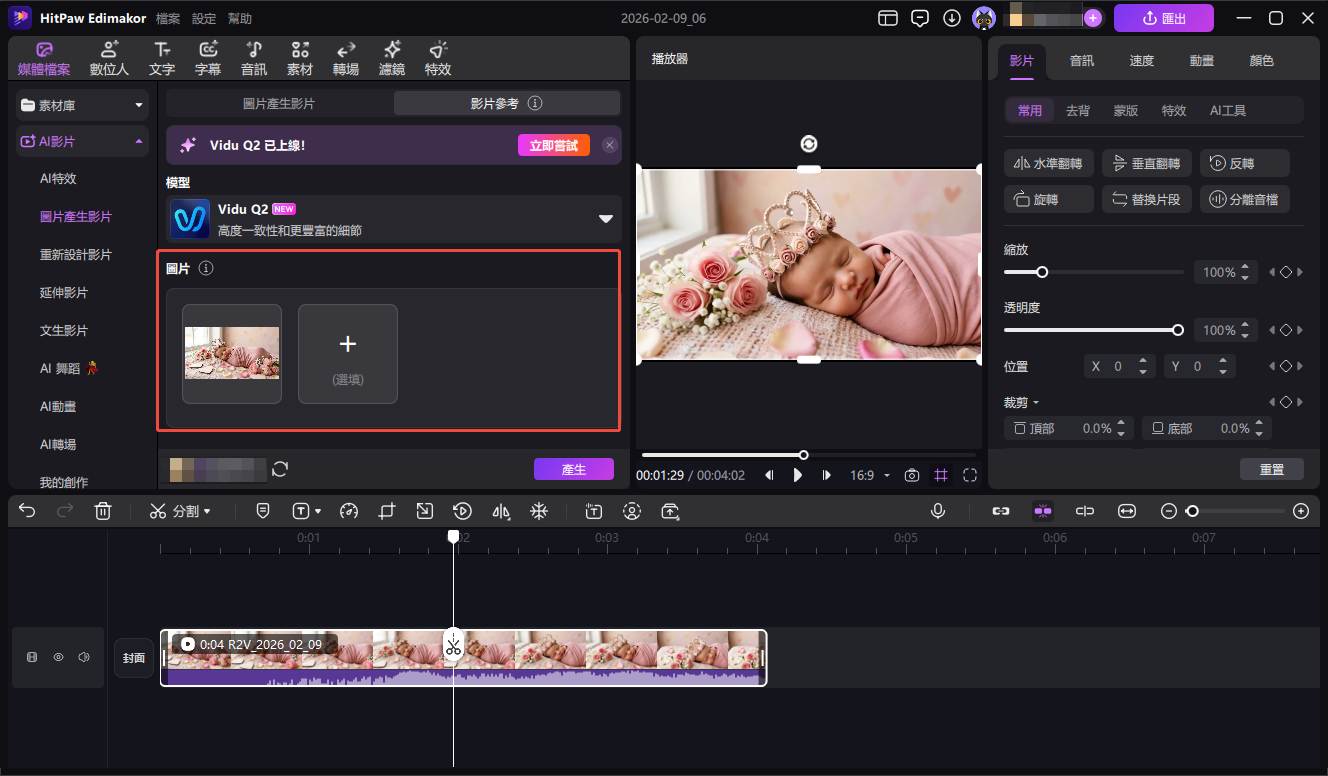
Task: Open the Speed adjustment tool
Action: [x=349, y=511]
